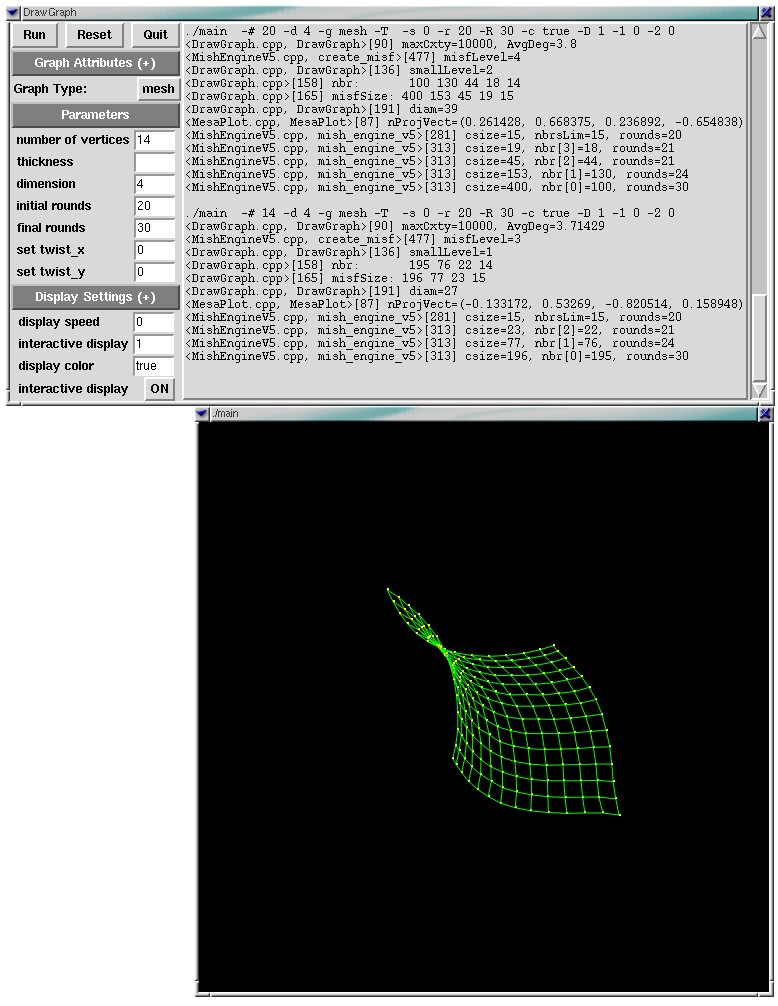778x1006 pixels.
Task: Close the ./main plot window
Action: [x=765, y=413]
